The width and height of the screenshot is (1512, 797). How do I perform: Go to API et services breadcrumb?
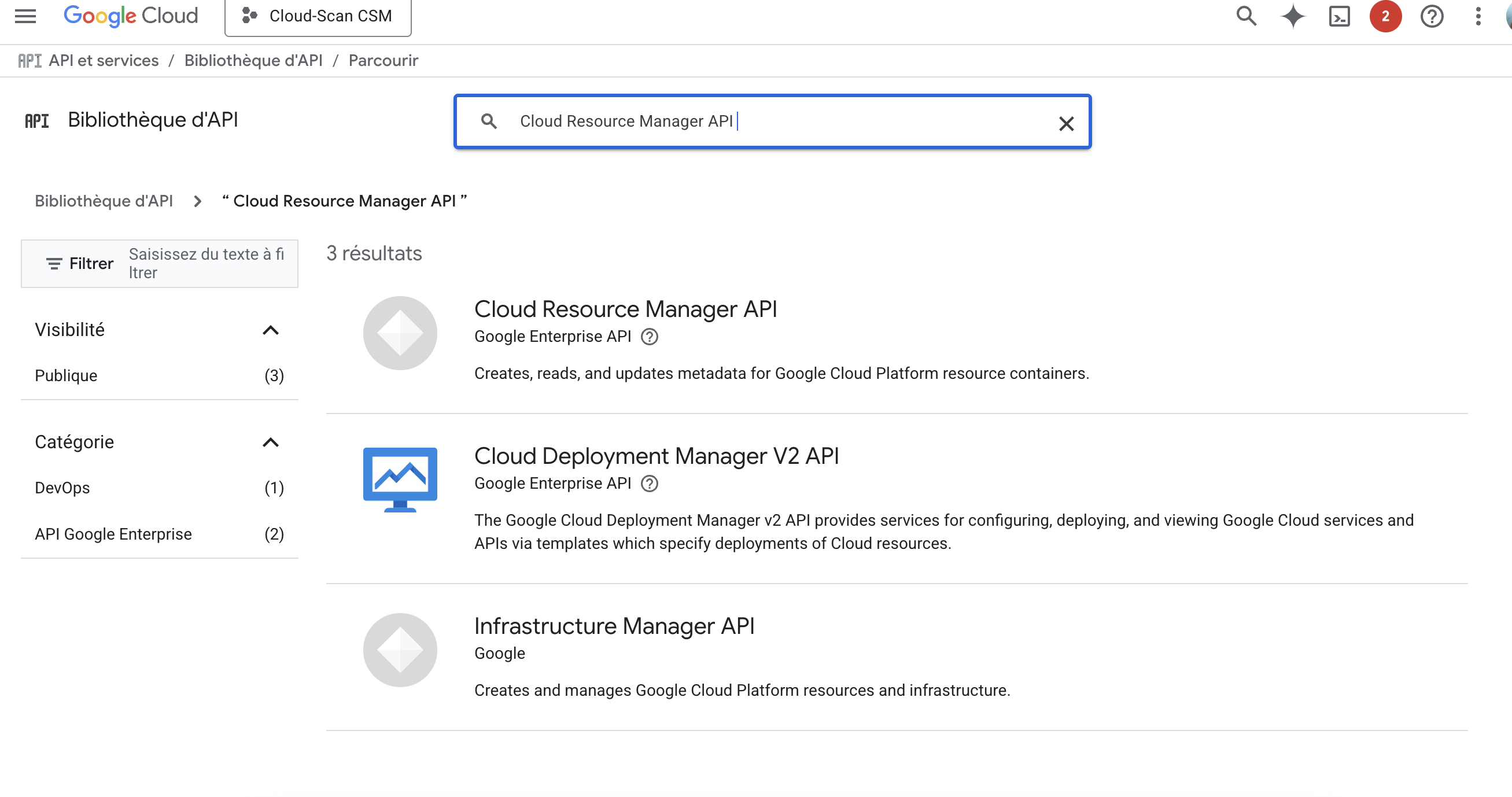(x=104, y=61)
